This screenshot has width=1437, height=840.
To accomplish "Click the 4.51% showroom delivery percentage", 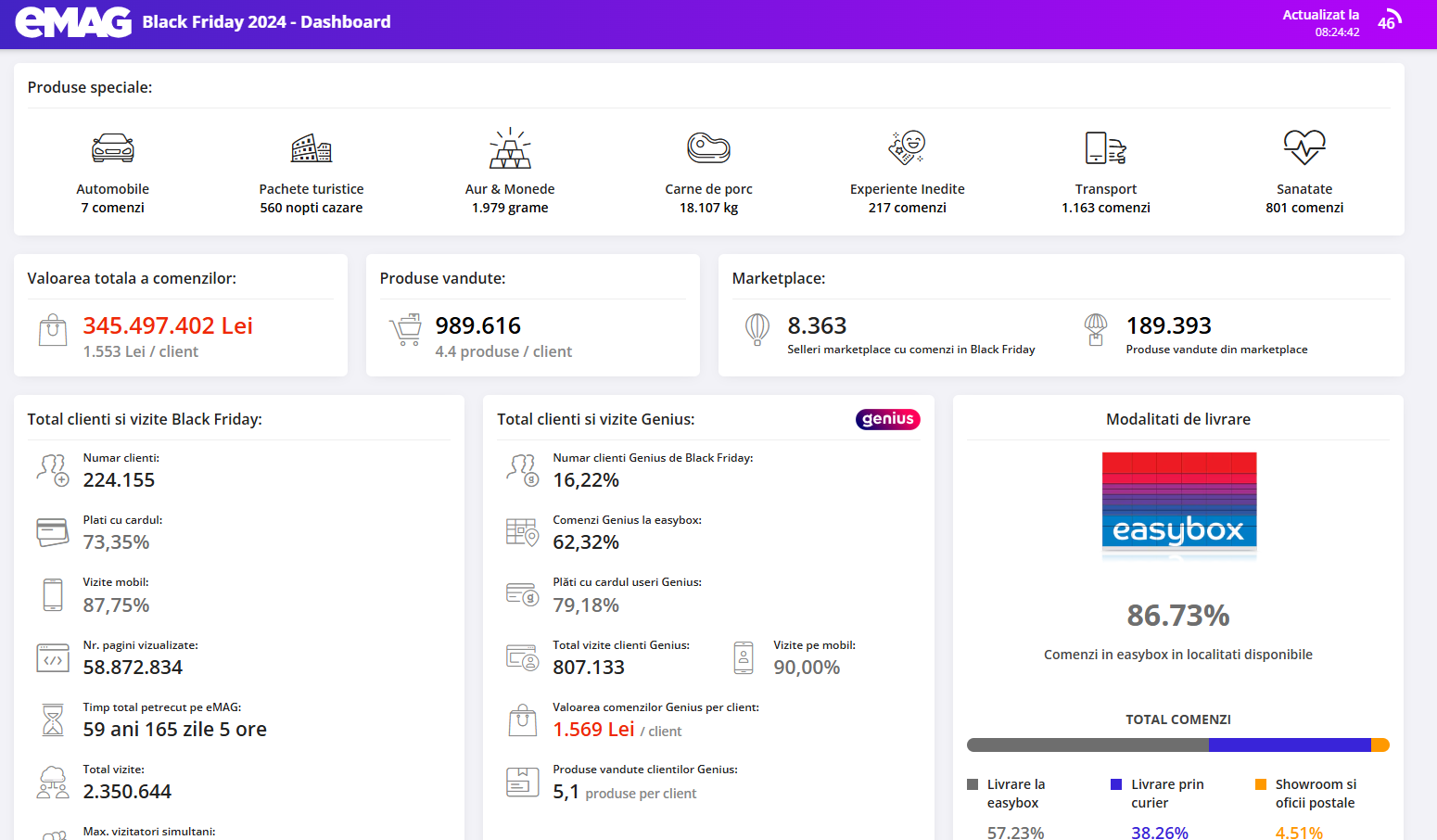I will tap(1299, 833).
